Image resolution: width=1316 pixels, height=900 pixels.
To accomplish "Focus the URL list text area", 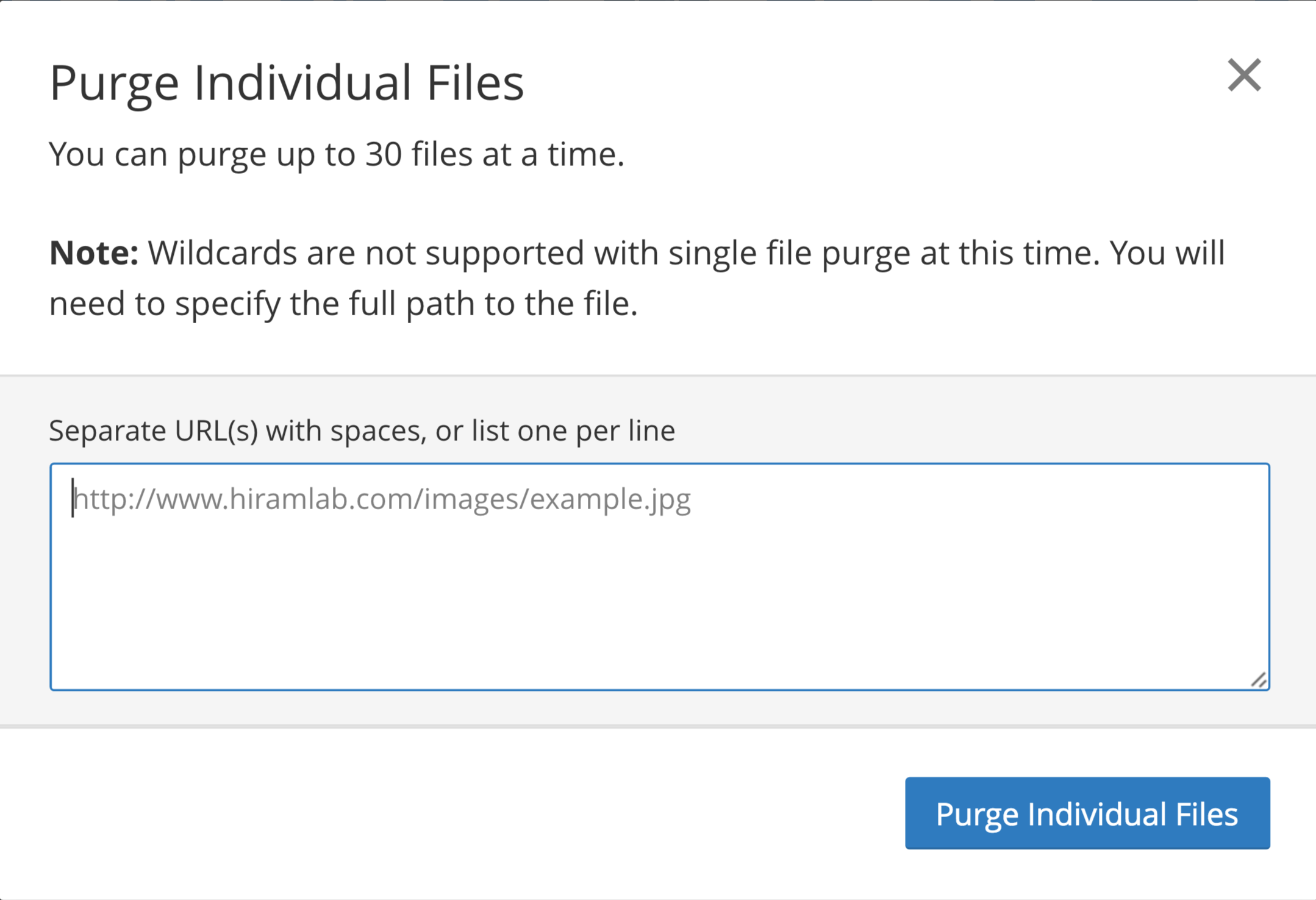I will [660, 576].
